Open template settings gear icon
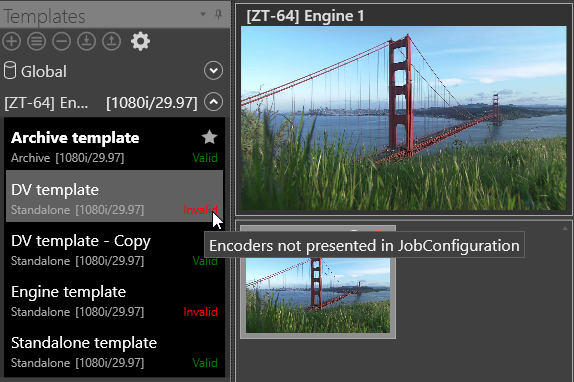574x382 pixels. [141, 41]
